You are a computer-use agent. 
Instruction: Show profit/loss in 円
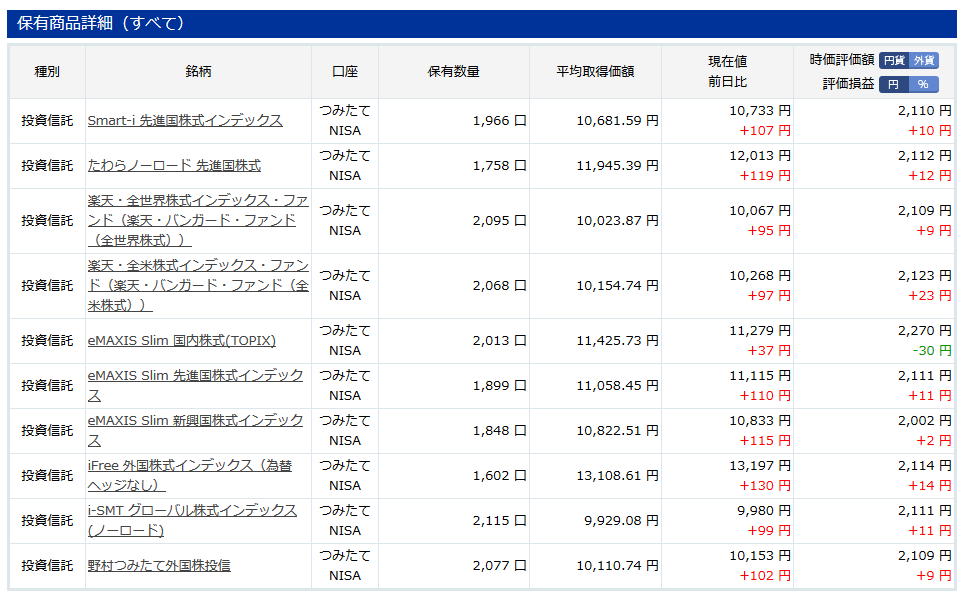point(894,84)
